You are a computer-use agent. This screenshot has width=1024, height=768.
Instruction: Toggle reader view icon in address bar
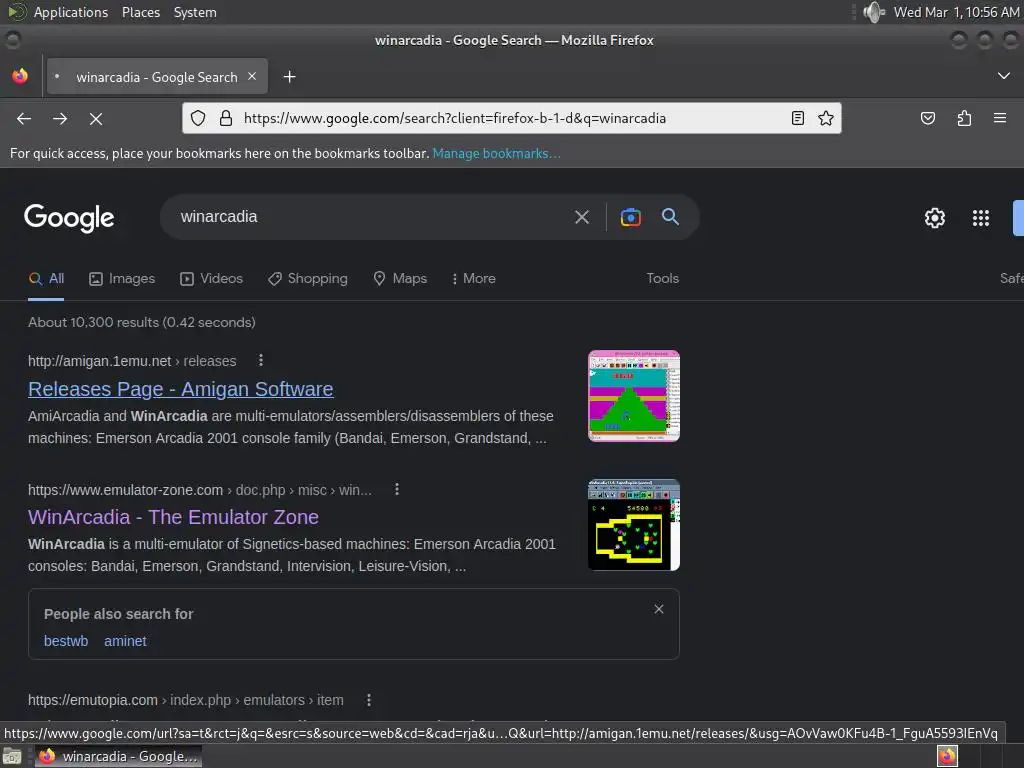coord(797,118)
